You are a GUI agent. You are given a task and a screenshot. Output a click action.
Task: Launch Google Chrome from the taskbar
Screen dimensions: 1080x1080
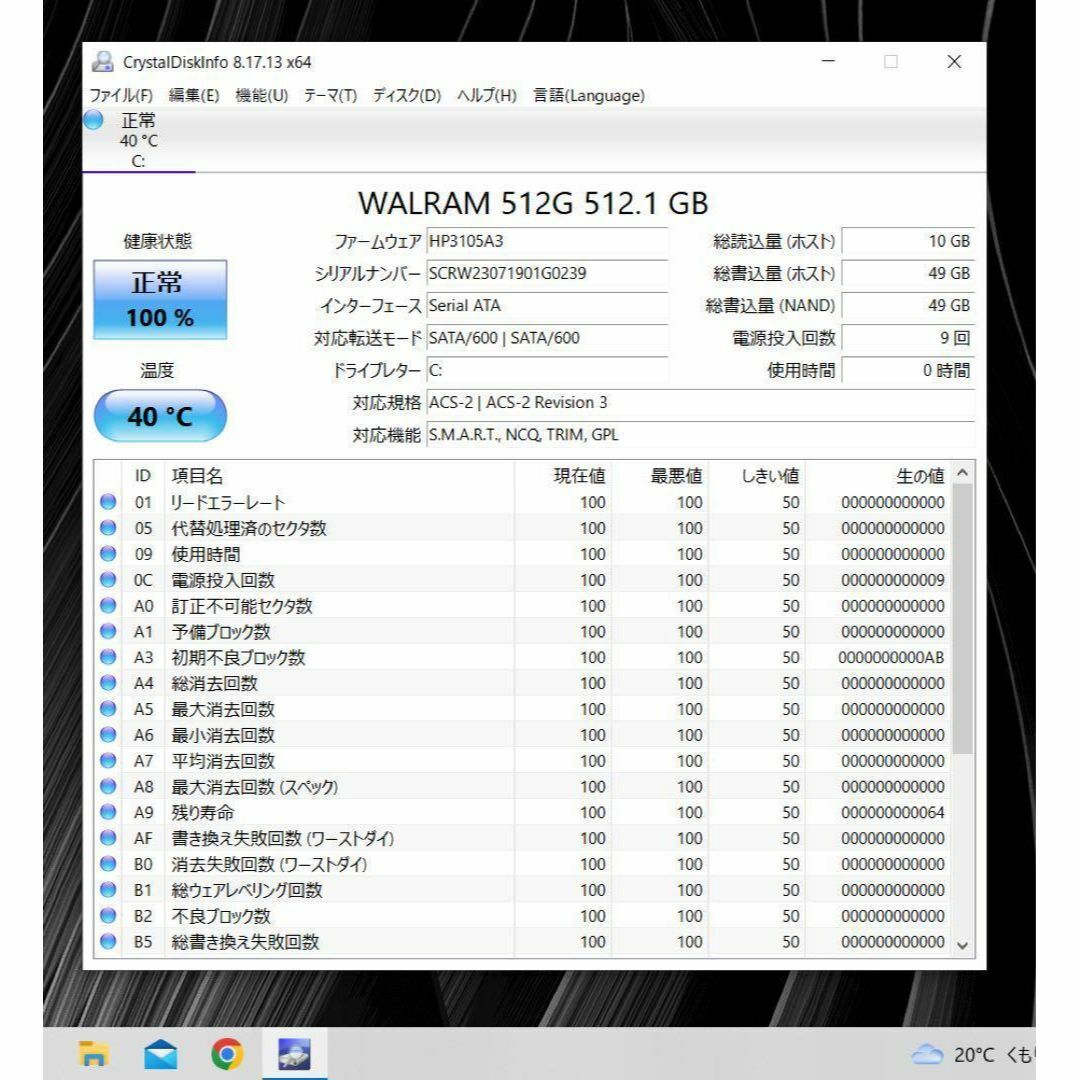coord(227,1054)
